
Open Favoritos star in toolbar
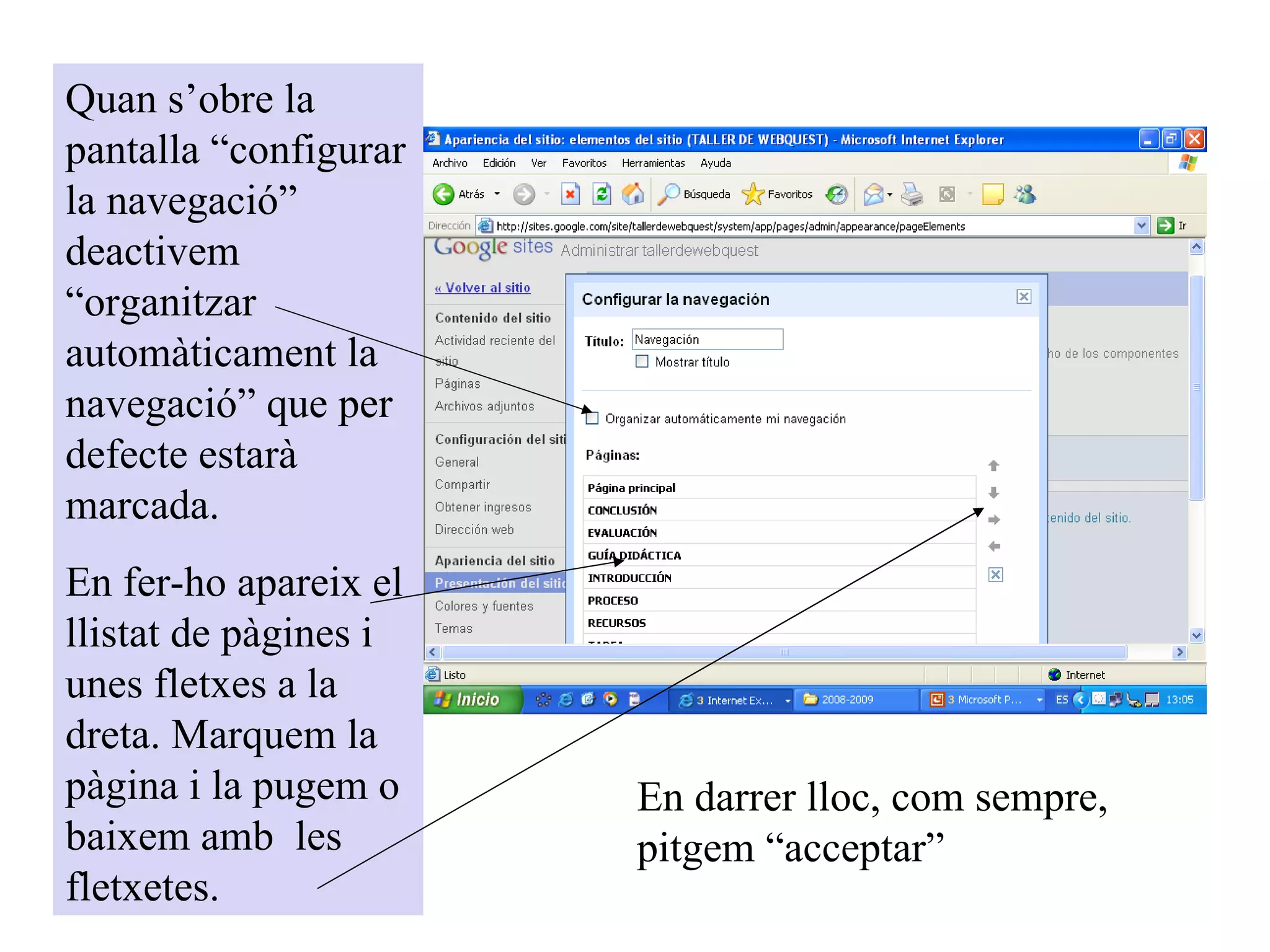[x=753, y=195]
